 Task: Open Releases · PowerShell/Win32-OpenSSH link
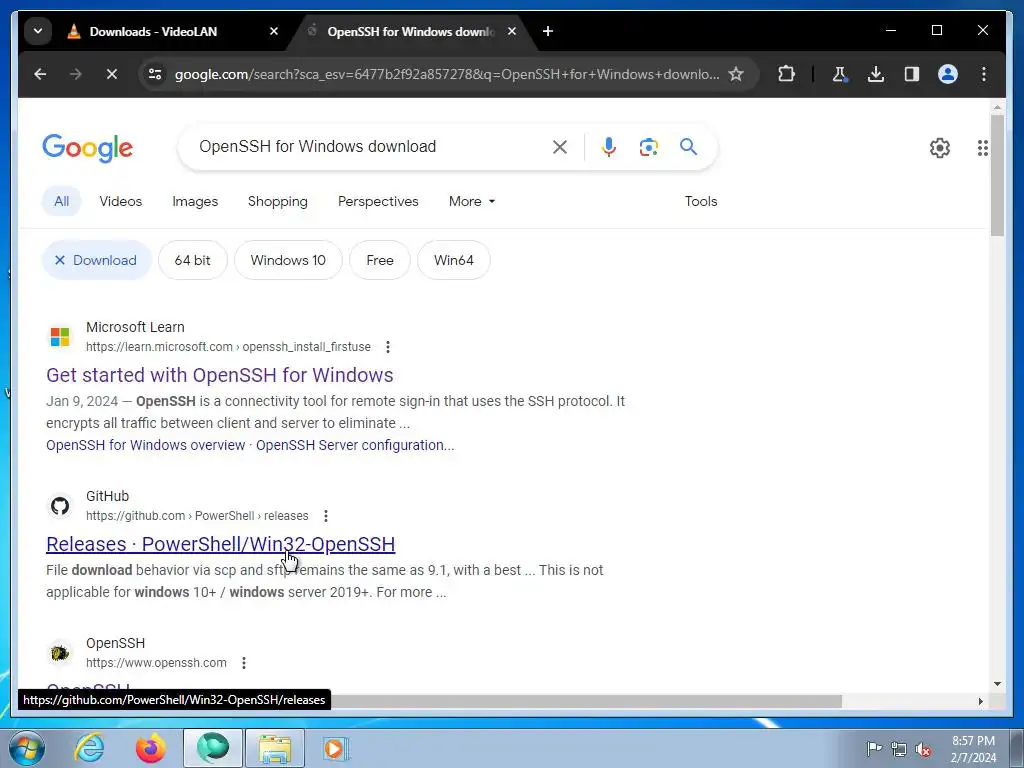click(221, 544)
